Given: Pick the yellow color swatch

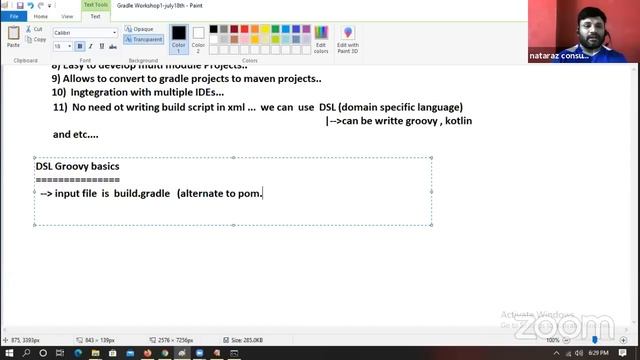Looking at the screenshot, I should click(x=265, y=29).
